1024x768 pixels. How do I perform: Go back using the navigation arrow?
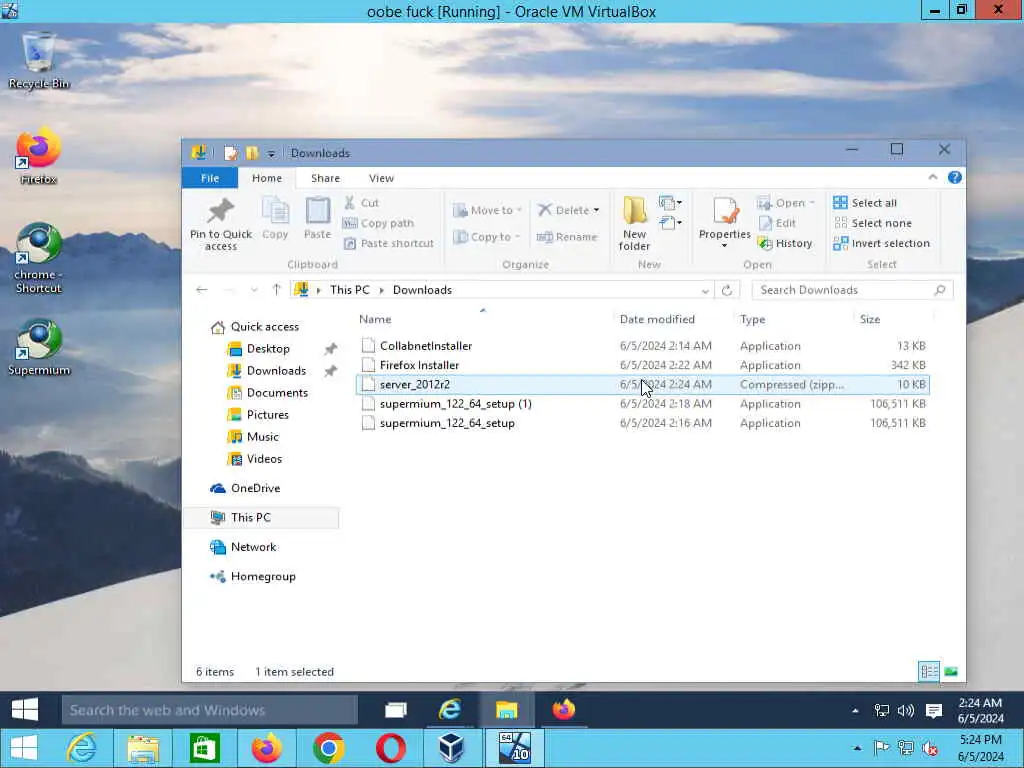tap(202, 290)
